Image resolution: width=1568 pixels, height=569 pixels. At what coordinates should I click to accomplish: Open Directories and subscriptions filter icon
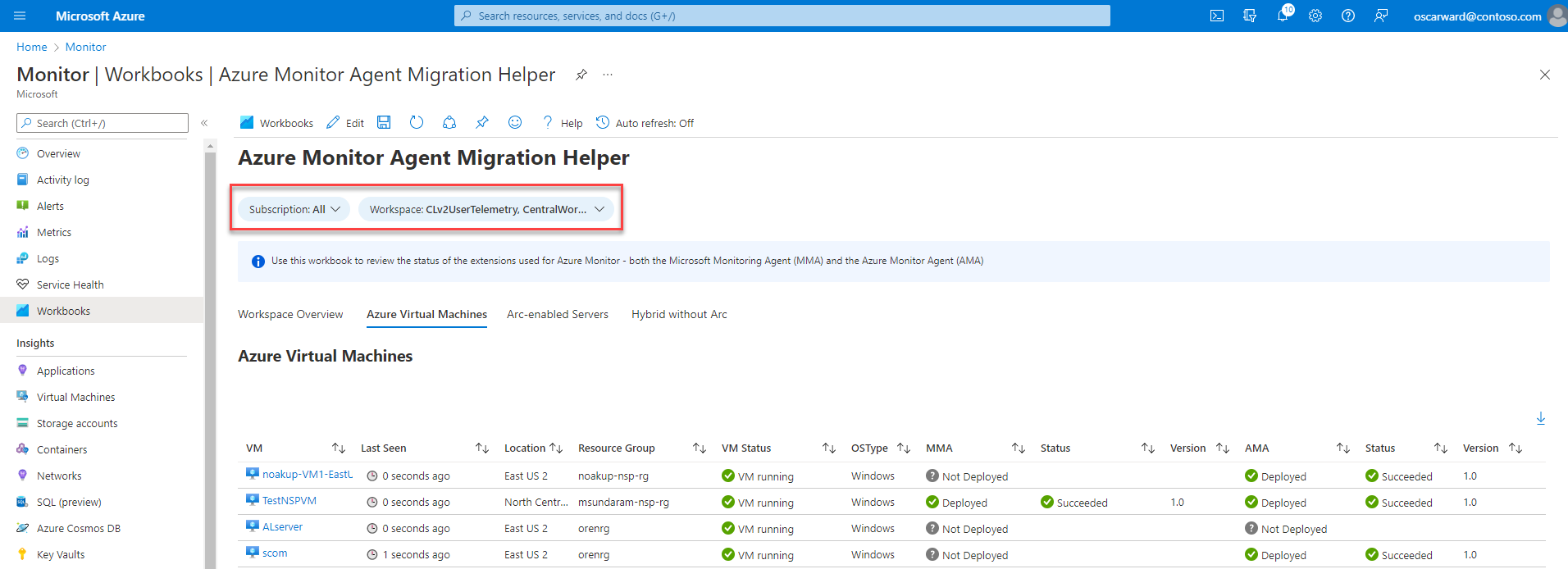point(1250,16)
